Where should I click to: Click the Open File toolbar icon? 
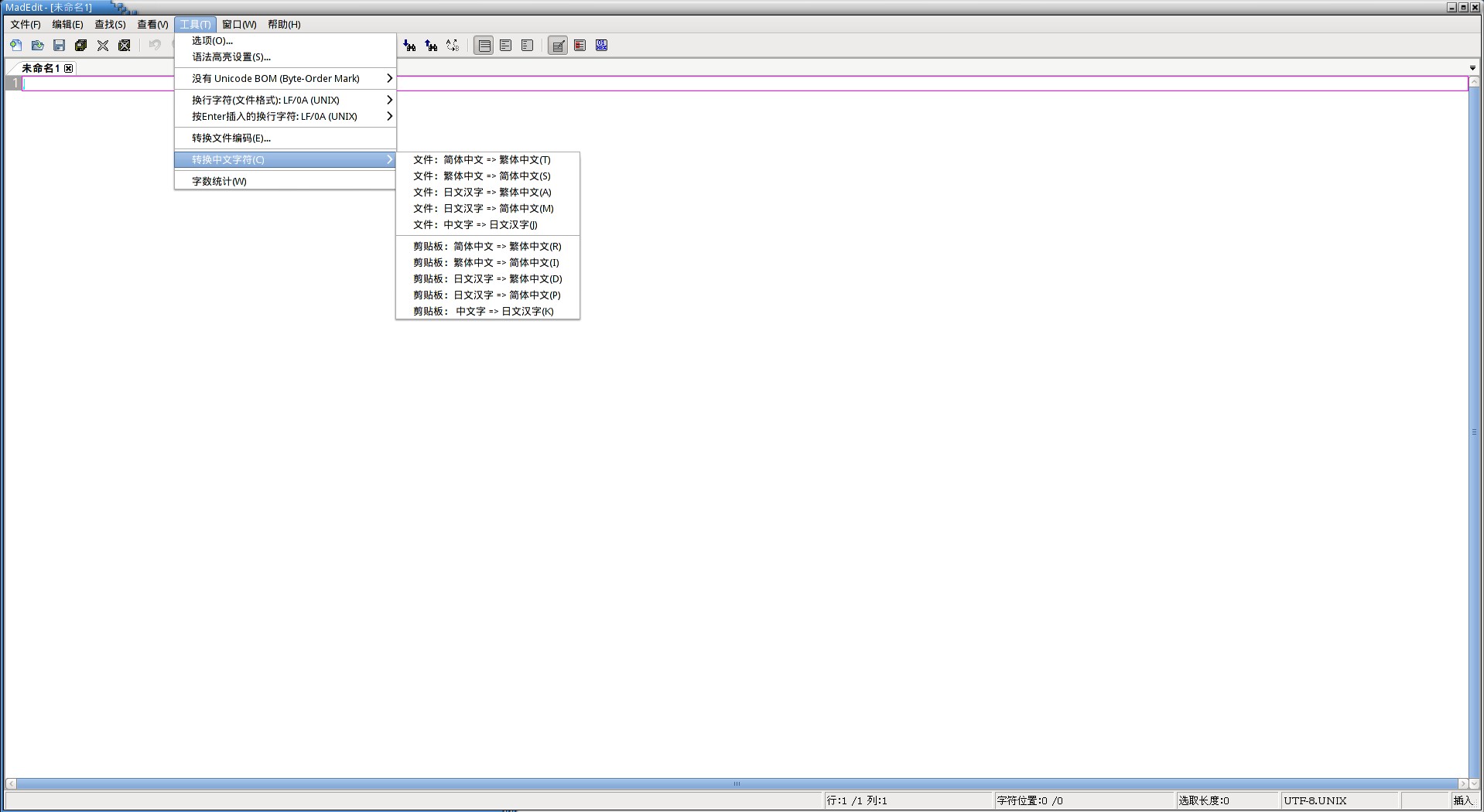point(37,46)
